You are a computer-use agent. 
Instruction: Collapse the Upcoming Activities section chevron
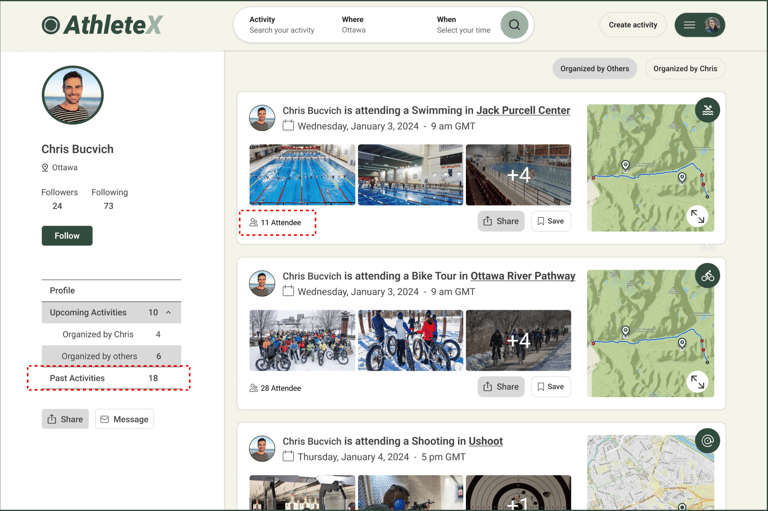click(x=168, y=313)
